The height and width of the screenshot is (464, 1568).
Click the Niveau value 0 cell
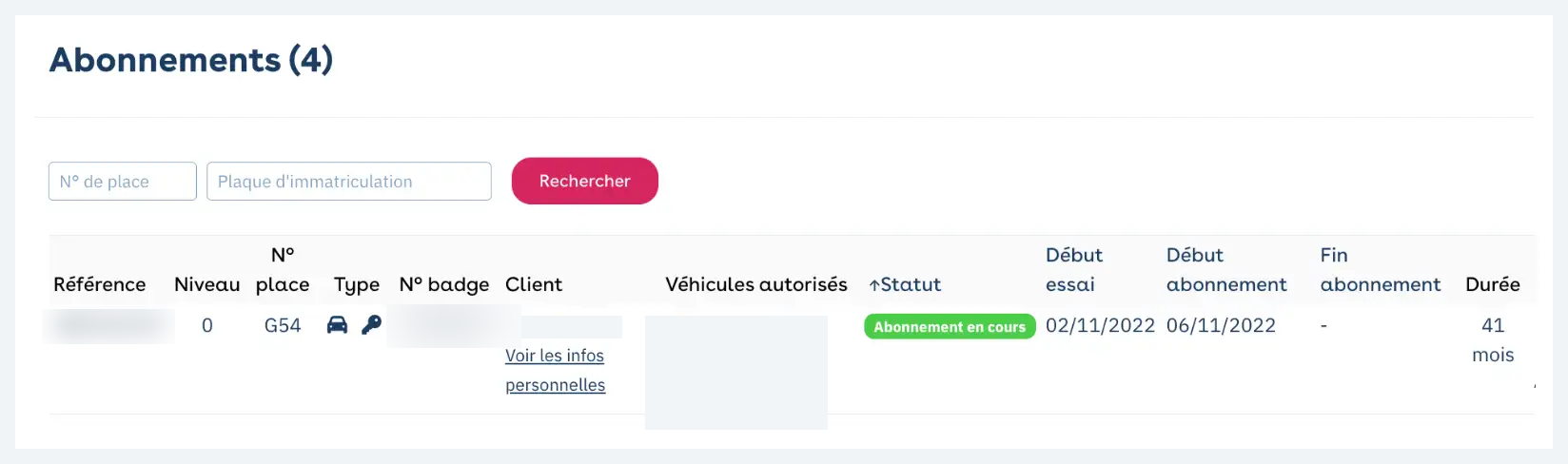point(207,325)
